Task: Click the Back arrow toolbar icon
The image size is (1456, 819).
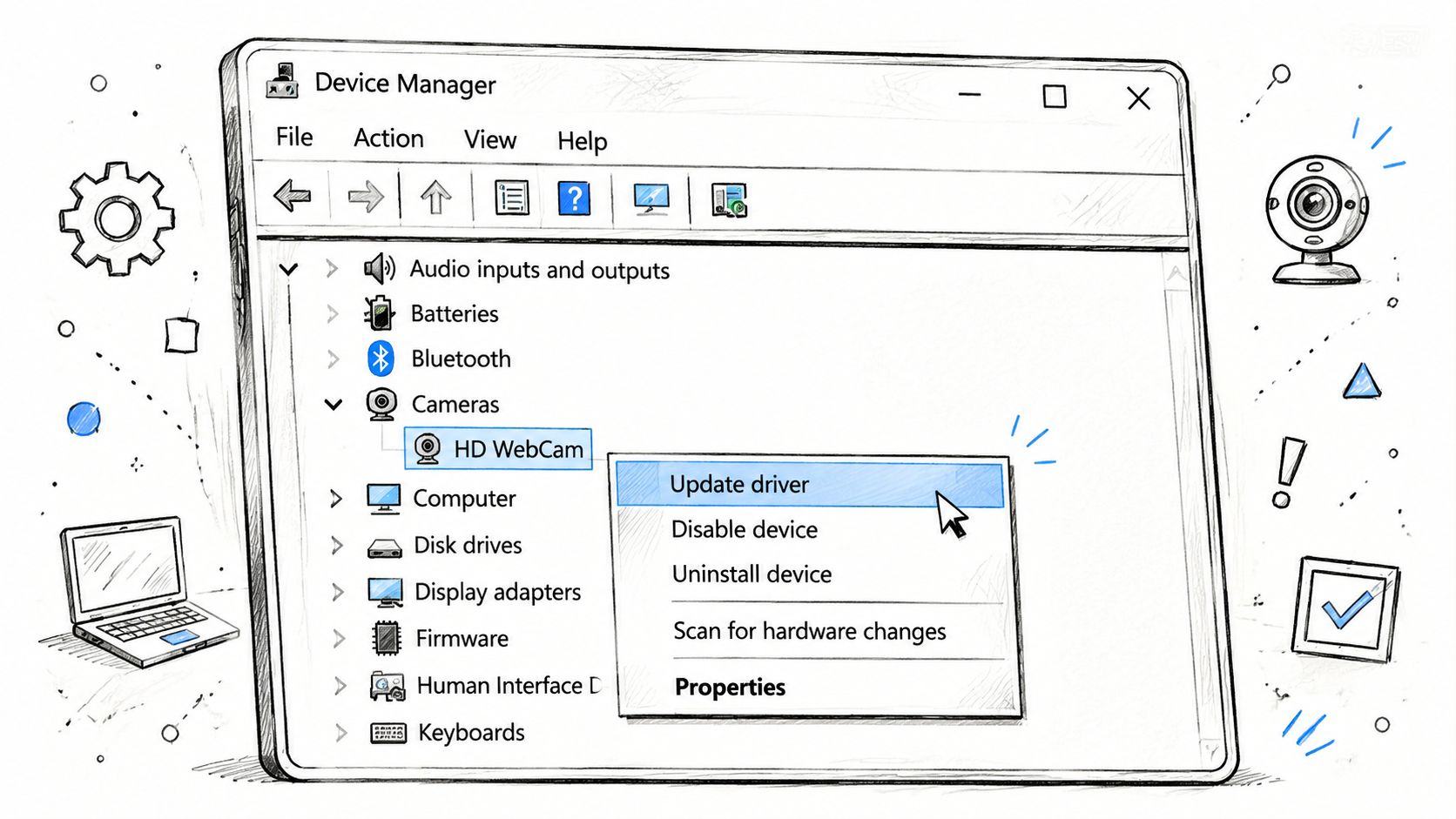Action: (293, 196)
